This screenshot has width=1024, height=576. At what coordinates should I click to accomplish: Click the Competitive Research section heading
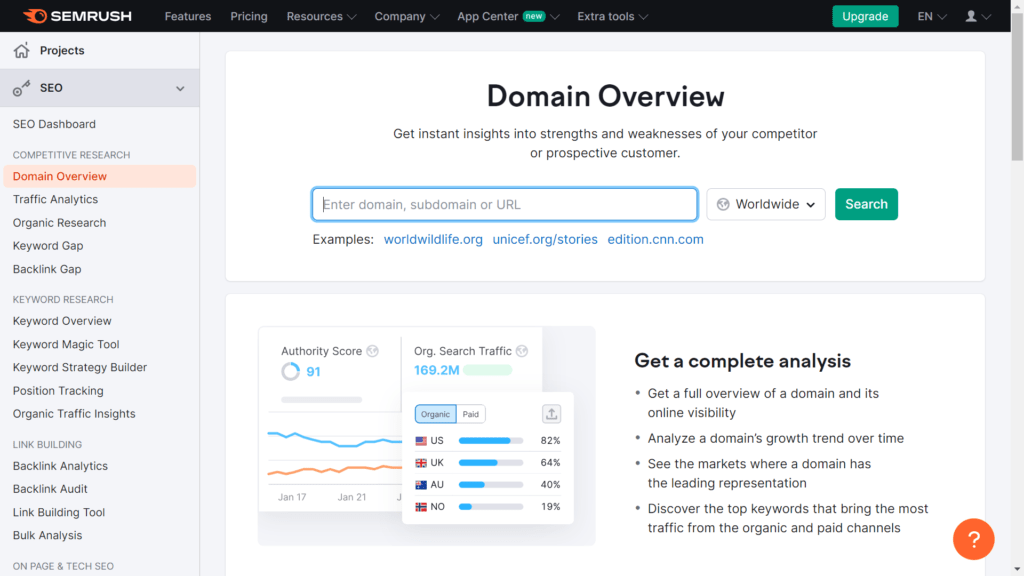pos(71,155)
